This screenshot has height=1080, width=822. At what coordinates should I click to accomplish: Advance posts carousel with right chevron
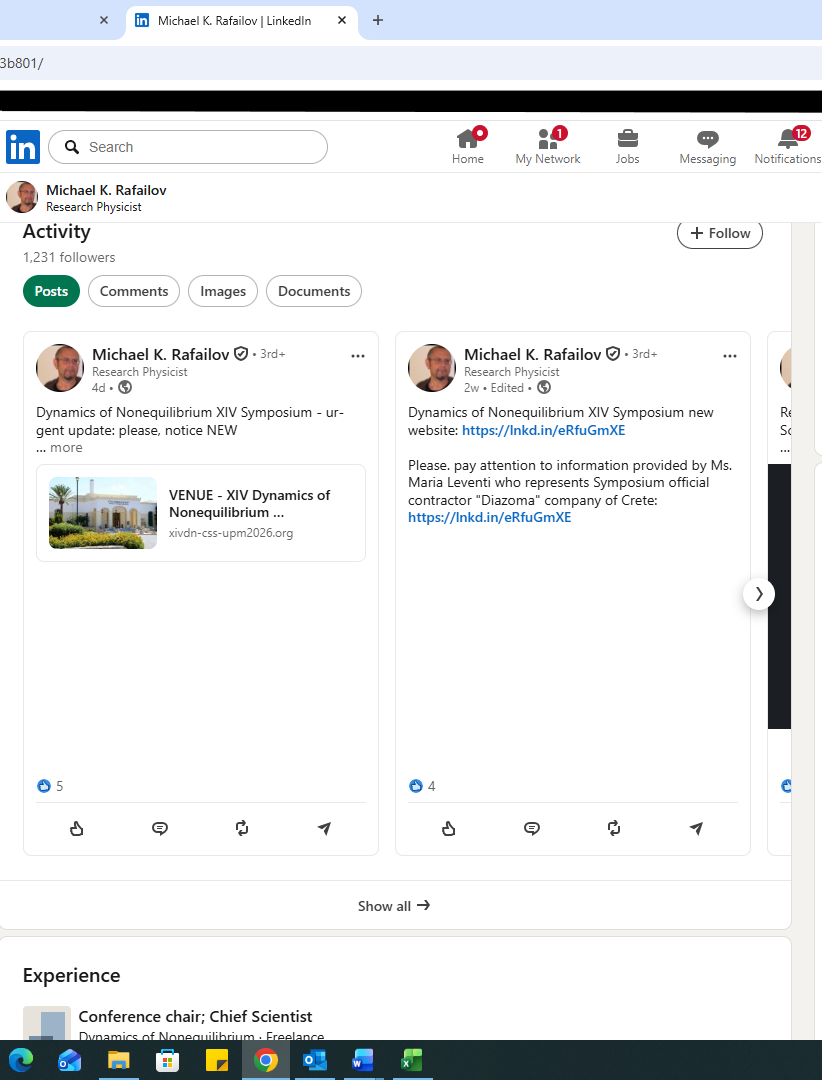[759, 594]
